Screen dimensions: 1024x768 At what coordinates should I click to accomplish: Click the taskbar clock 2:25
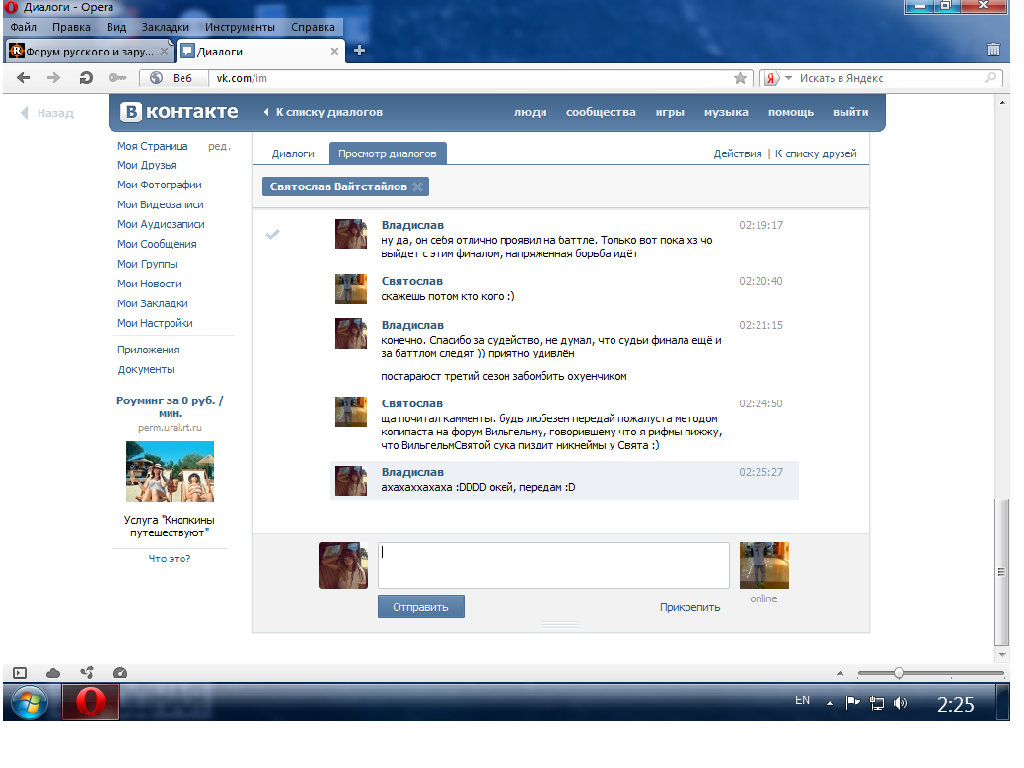coord(955,704)
